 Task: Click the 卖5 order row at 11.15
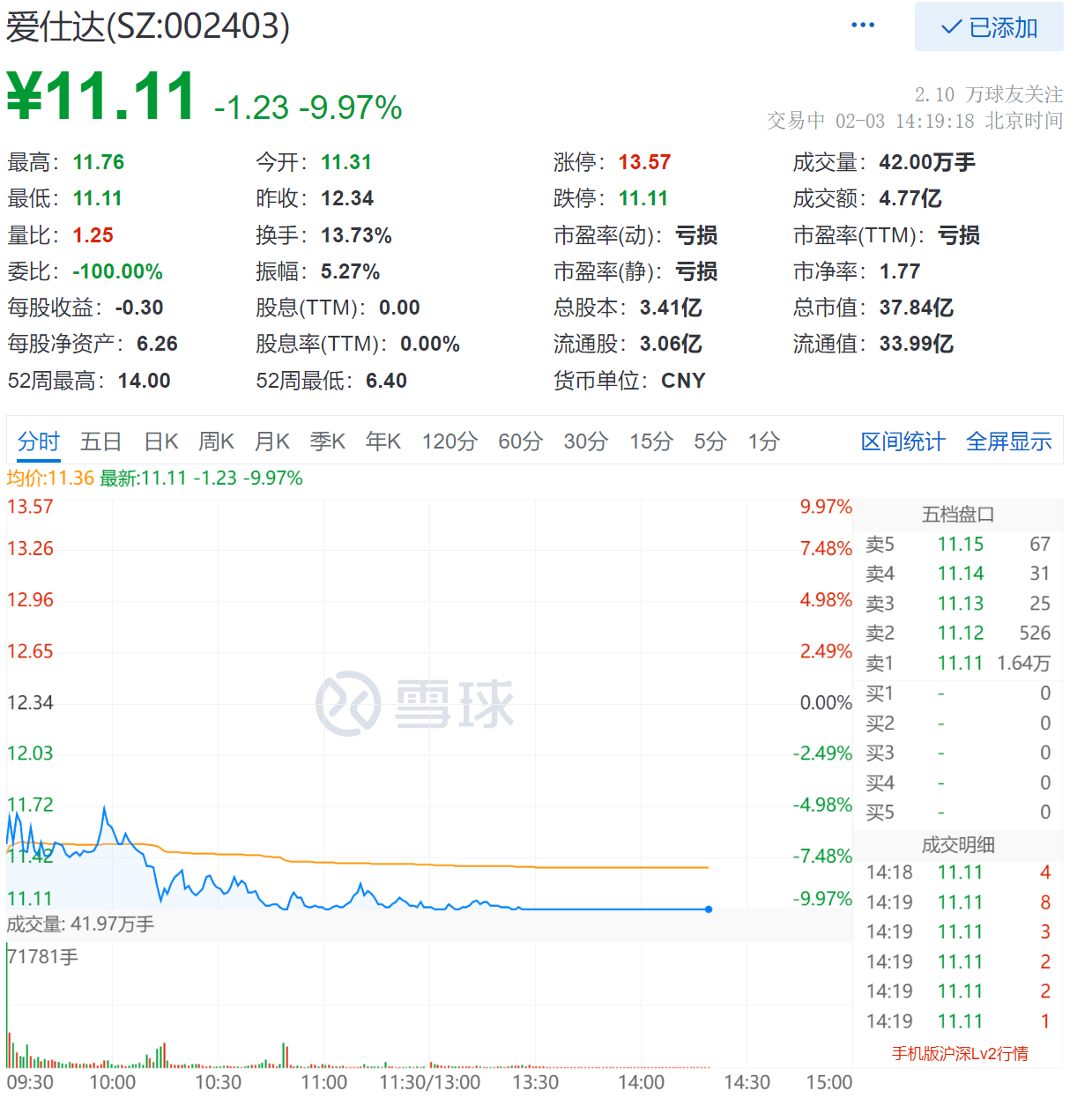tap(958, 545)
